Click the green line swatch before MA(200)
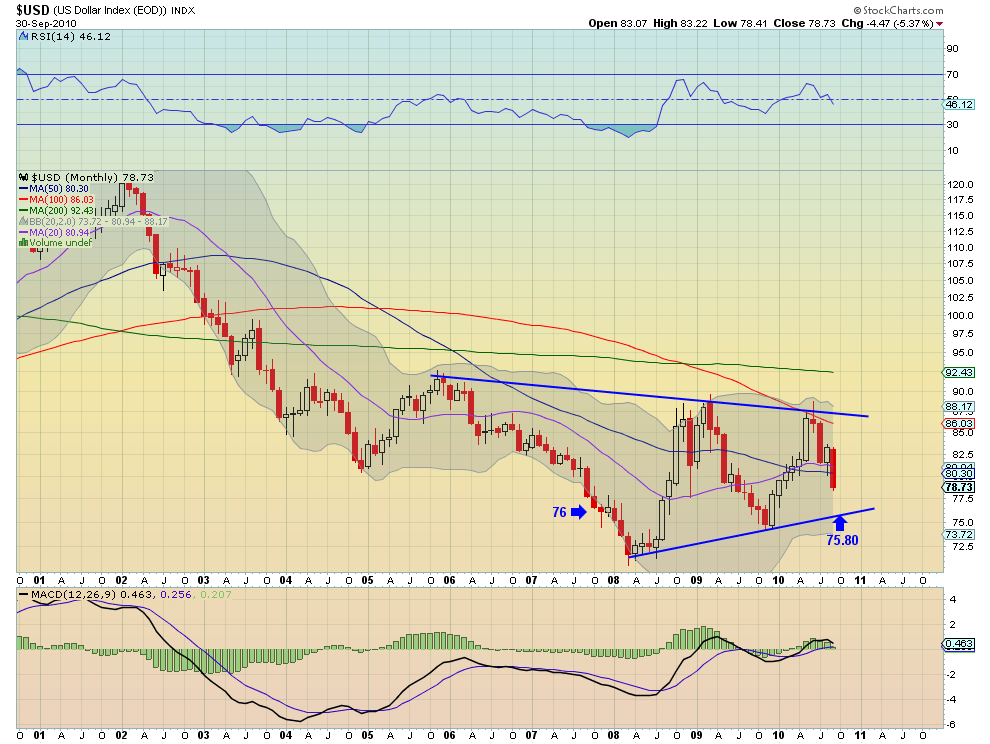This screenshot has height=744, width=990. (23, 210)
